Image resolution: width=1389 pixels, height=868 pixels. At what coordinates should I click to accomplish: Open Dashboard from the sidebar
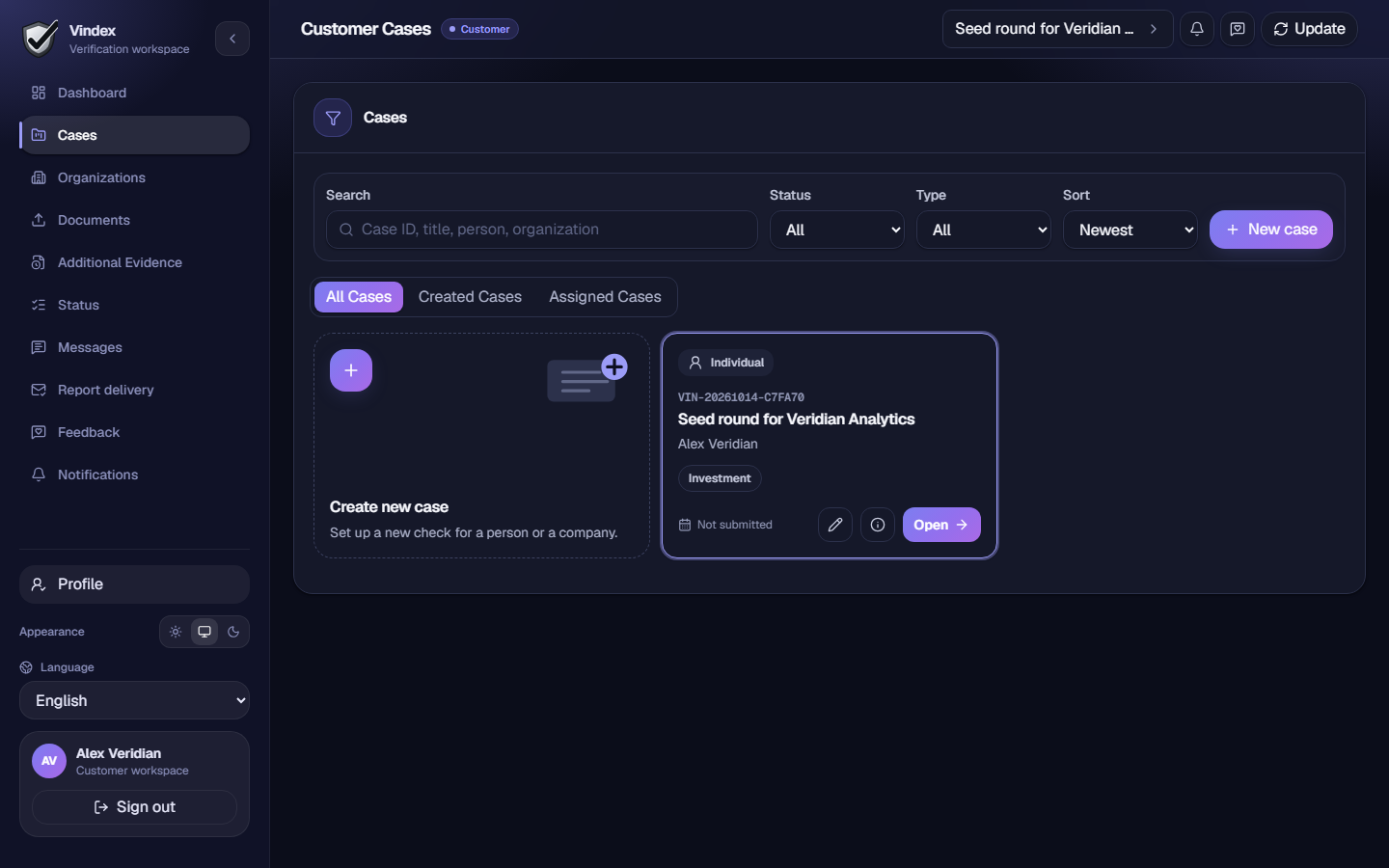(134, 93)
